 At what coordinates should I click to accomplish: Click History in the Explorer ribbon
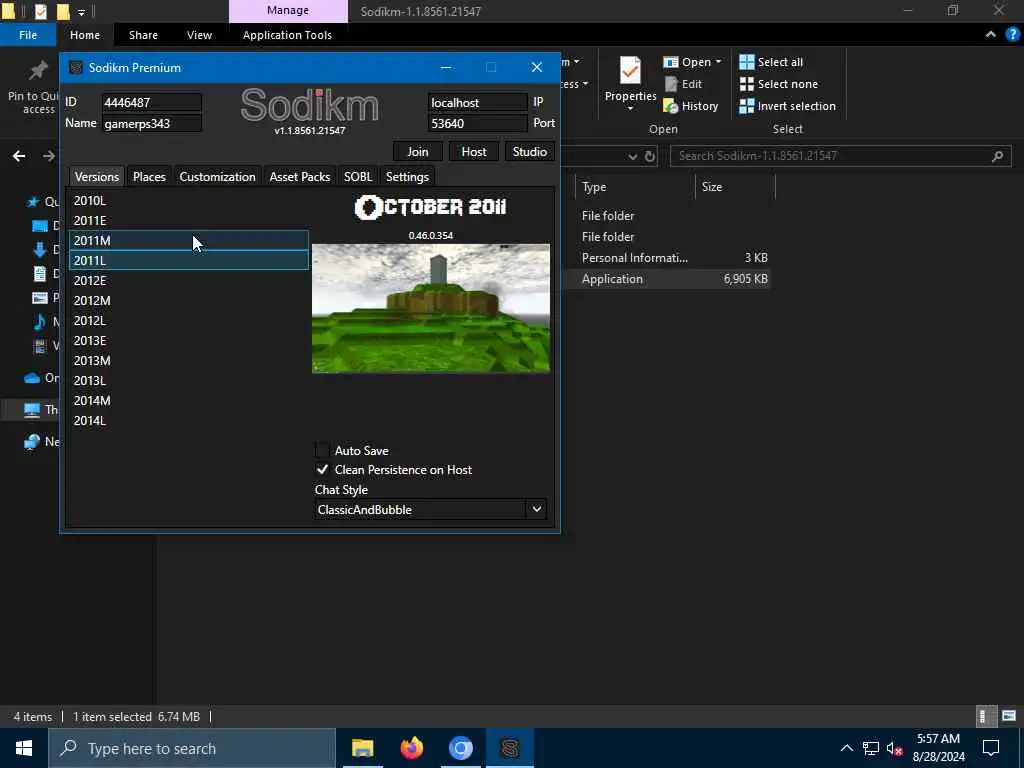[x=691, y=106]
